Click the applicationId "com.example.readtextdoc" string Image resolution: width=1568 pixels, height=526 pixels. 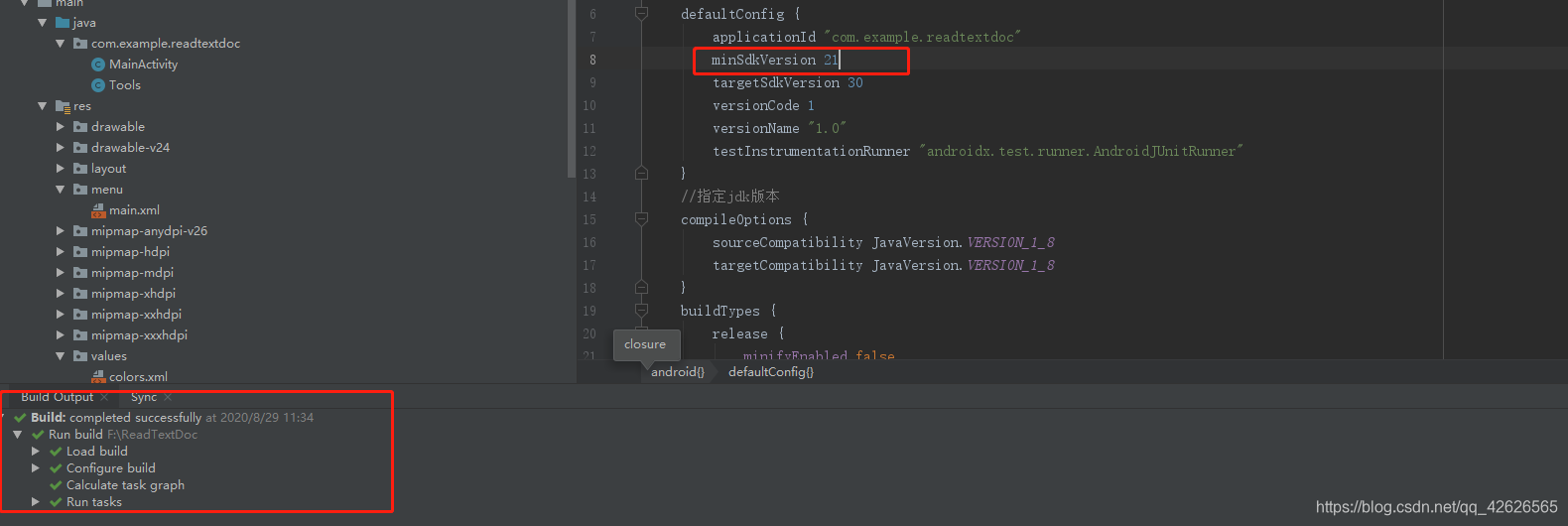coord(922,38)
